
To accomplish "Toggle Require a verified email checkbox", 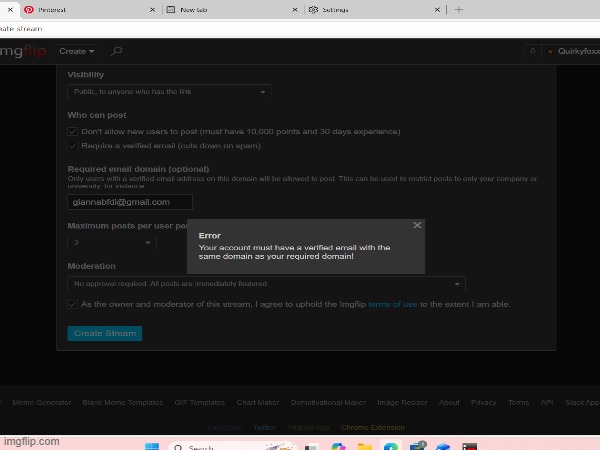I will [72, 146].
